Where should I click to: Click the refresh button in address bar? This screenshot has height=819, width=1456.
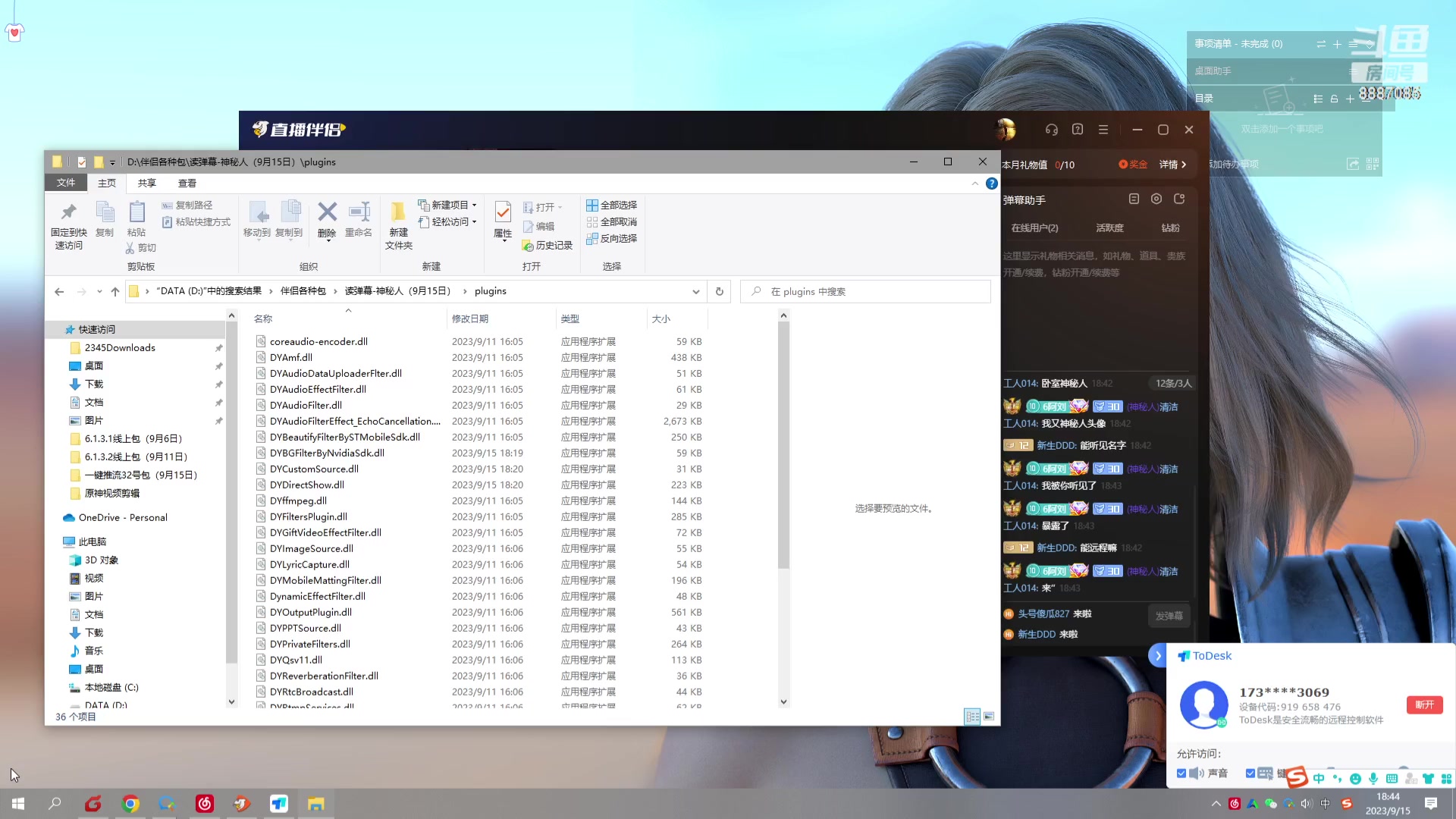[720, 291]
